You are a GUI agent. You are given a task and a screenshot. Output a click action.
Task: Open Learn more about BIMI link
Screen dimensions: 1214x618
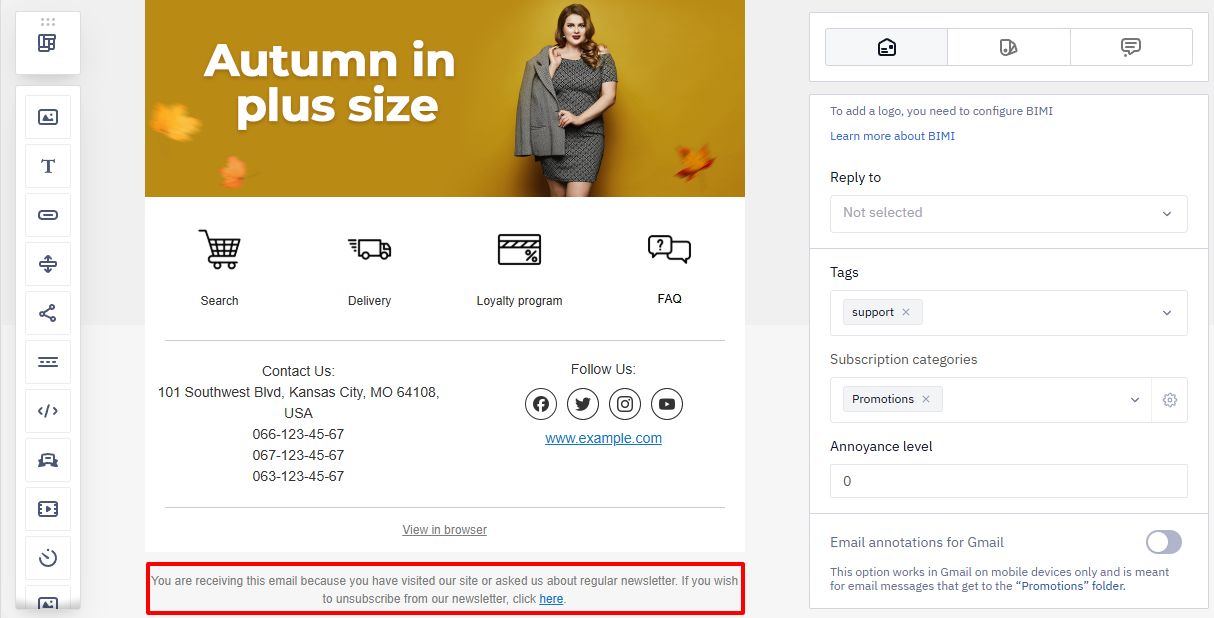(x=892, y=136)
